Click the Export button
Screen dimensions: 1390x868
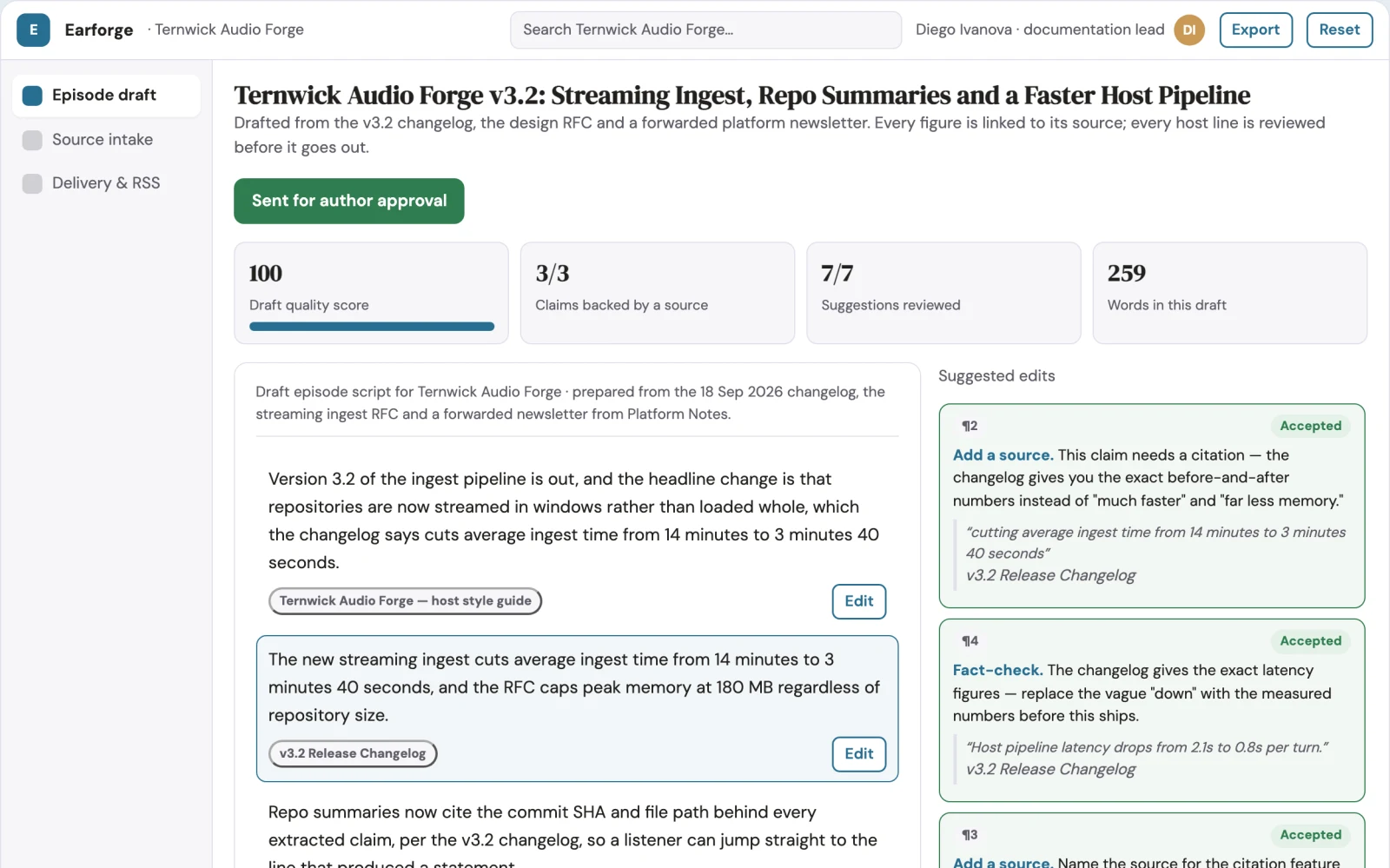pyautogui.click(x=1255, y=30)
